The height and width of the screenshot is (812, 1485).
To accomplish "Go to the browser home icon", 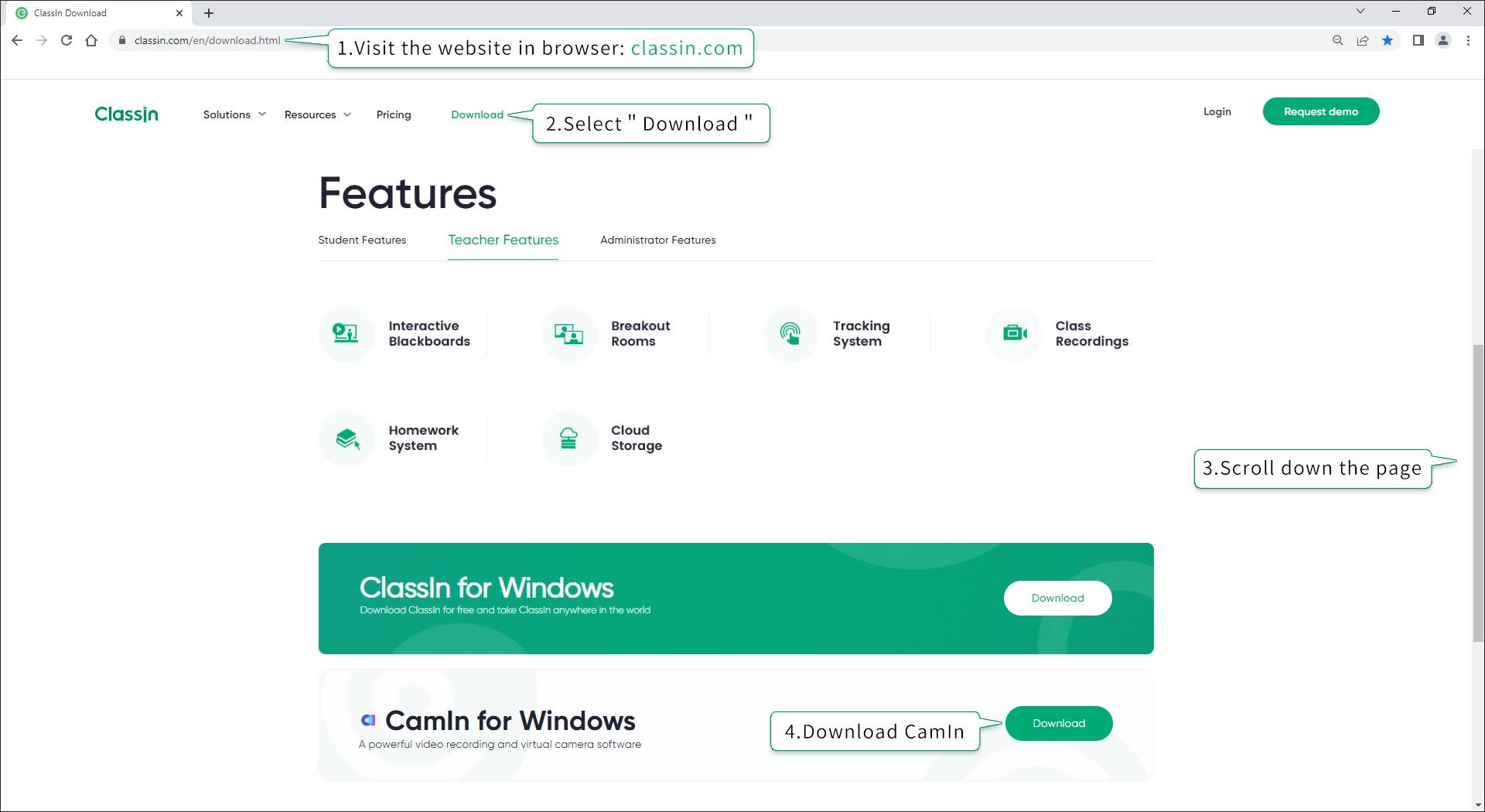I will coord(91,40).
